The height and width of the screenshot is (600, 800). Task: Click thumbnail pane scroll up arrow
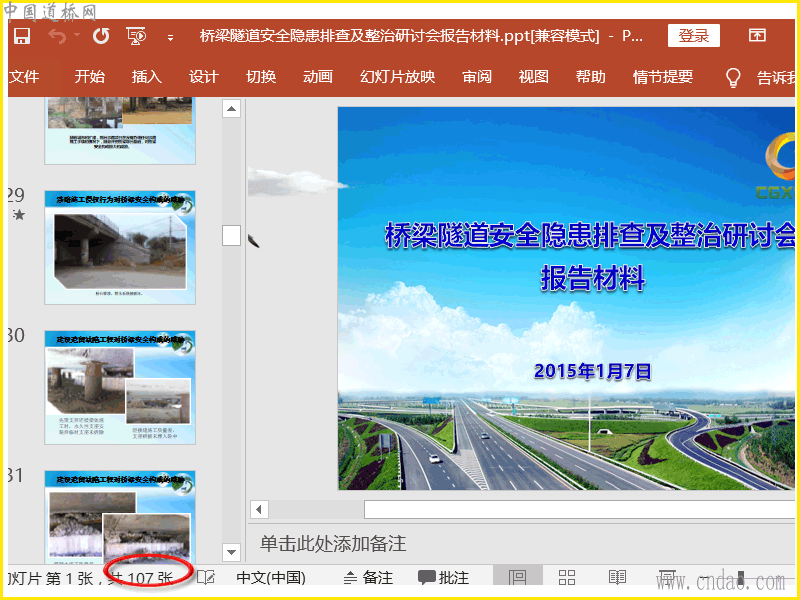(x=232, y=109)
